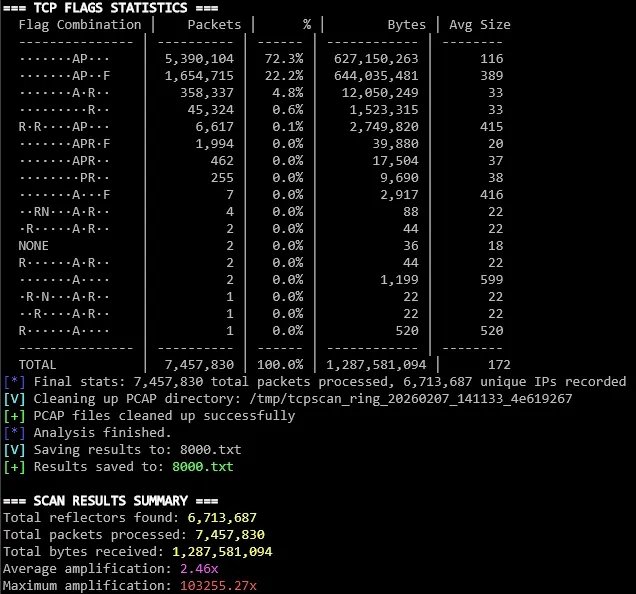Select the 'Avg Size' column header
The height and width of the screenshot is (594, 636).
click(480, 25)
